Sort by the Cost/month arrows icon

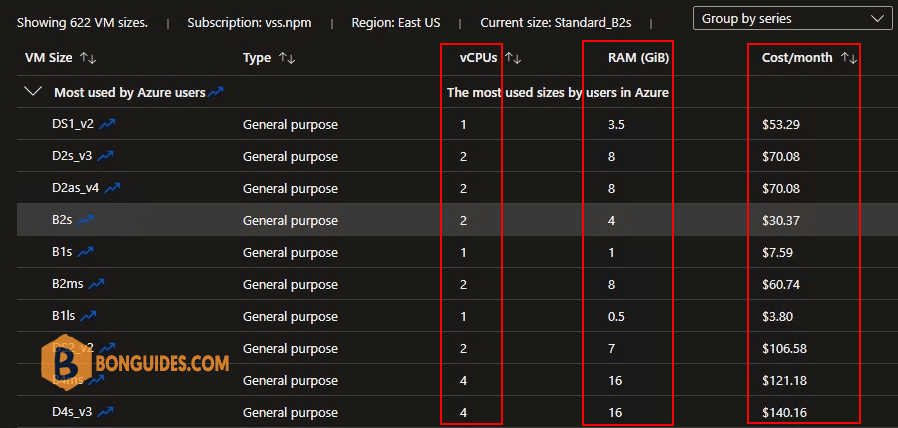(849, 58)
